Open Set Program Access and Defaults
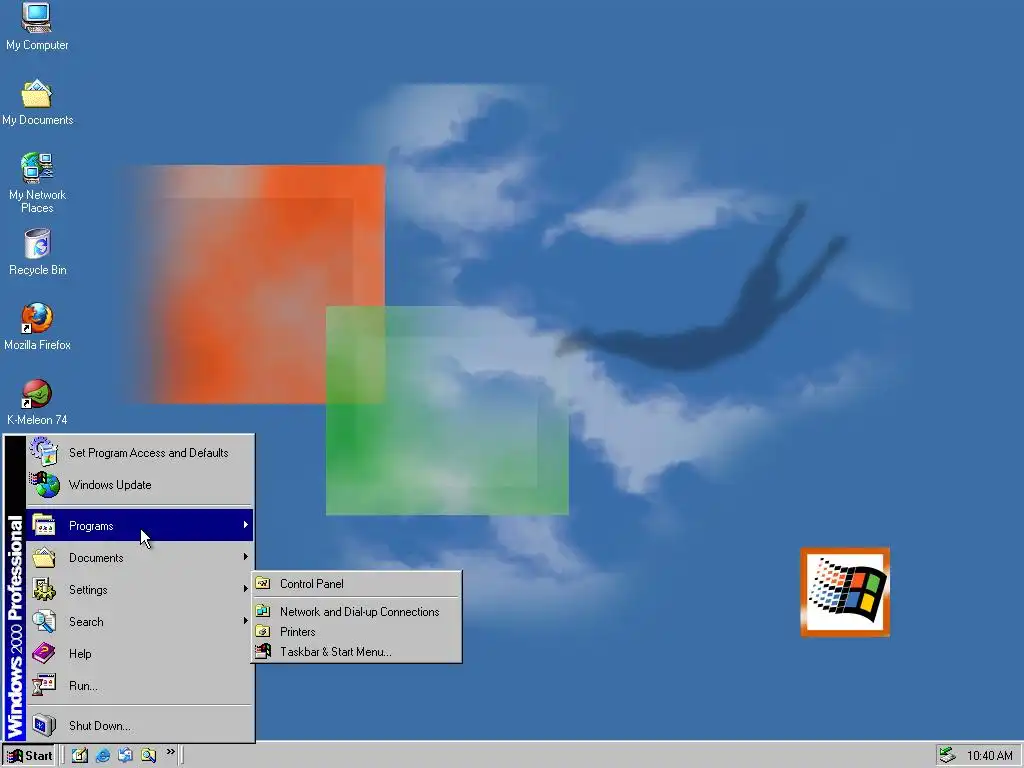1024x768 pixels. coord(140,453)
